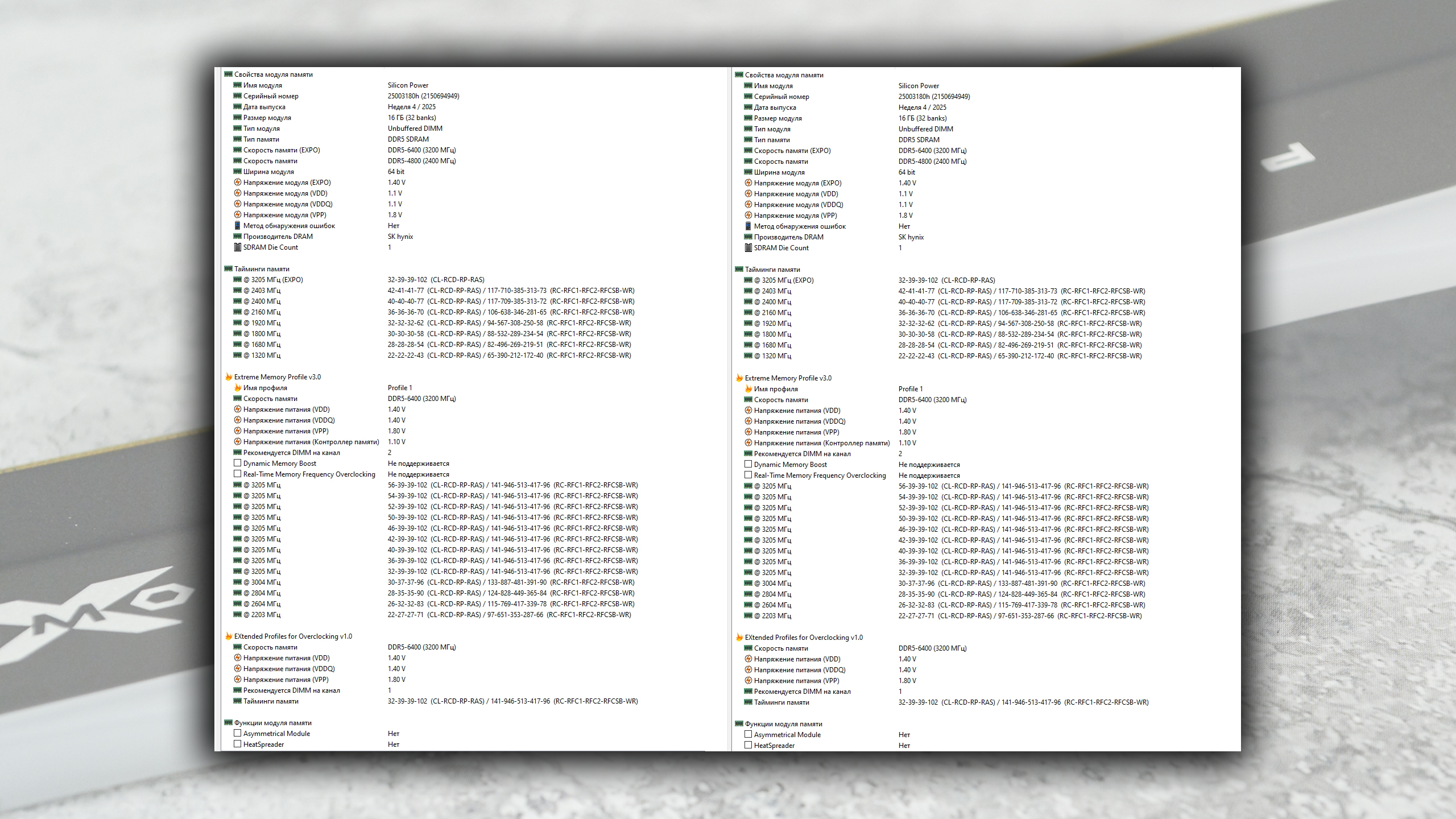Toggle 'Dynamic Memory Boost' checkbox in left panel

click(237, 463)
